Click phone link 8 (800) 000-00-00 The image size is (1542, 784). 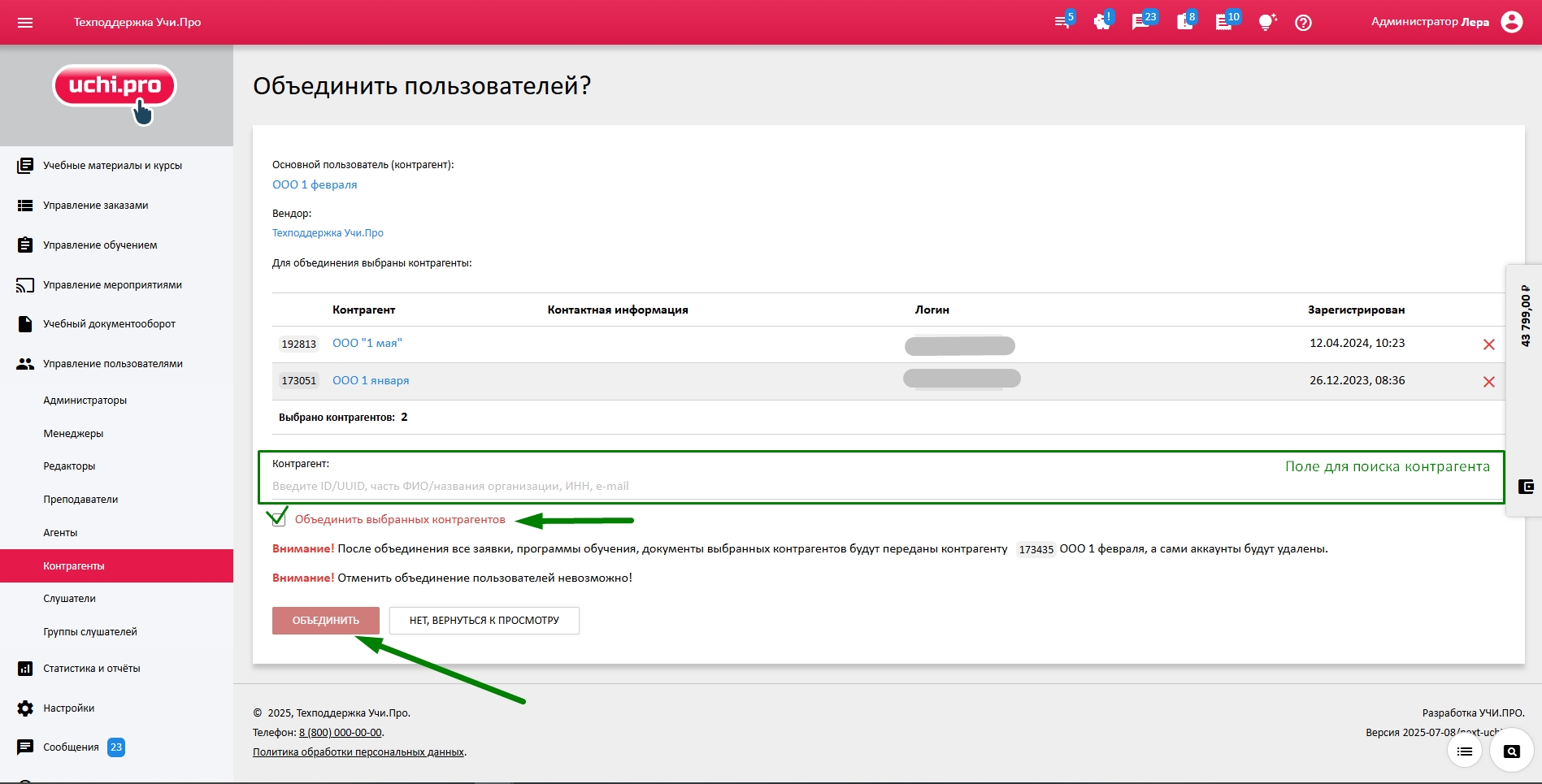point(340,733)
